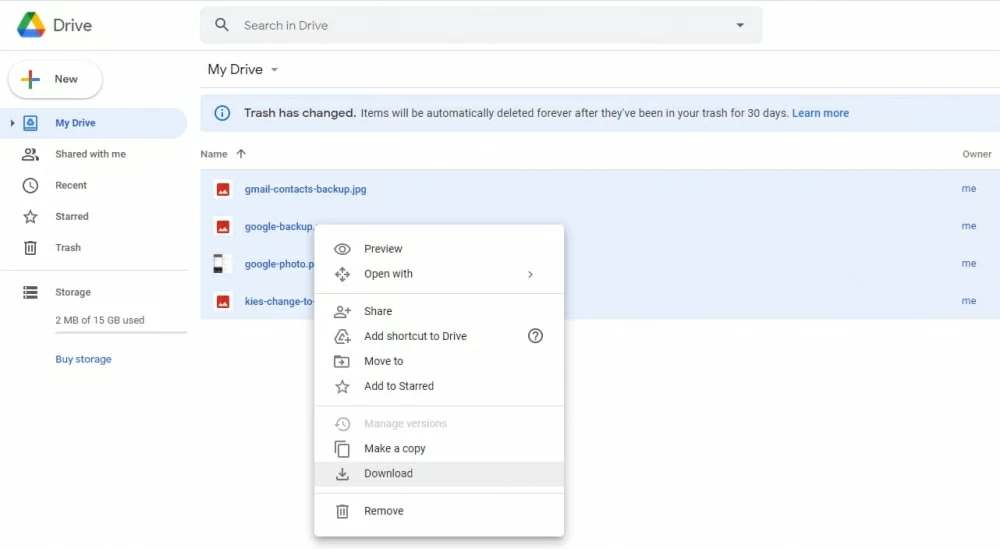Image resolution: width=1000 pixels, height=549 pixels.
Task: Expand the My Drive tree arrow
Action: pos(12,123)
